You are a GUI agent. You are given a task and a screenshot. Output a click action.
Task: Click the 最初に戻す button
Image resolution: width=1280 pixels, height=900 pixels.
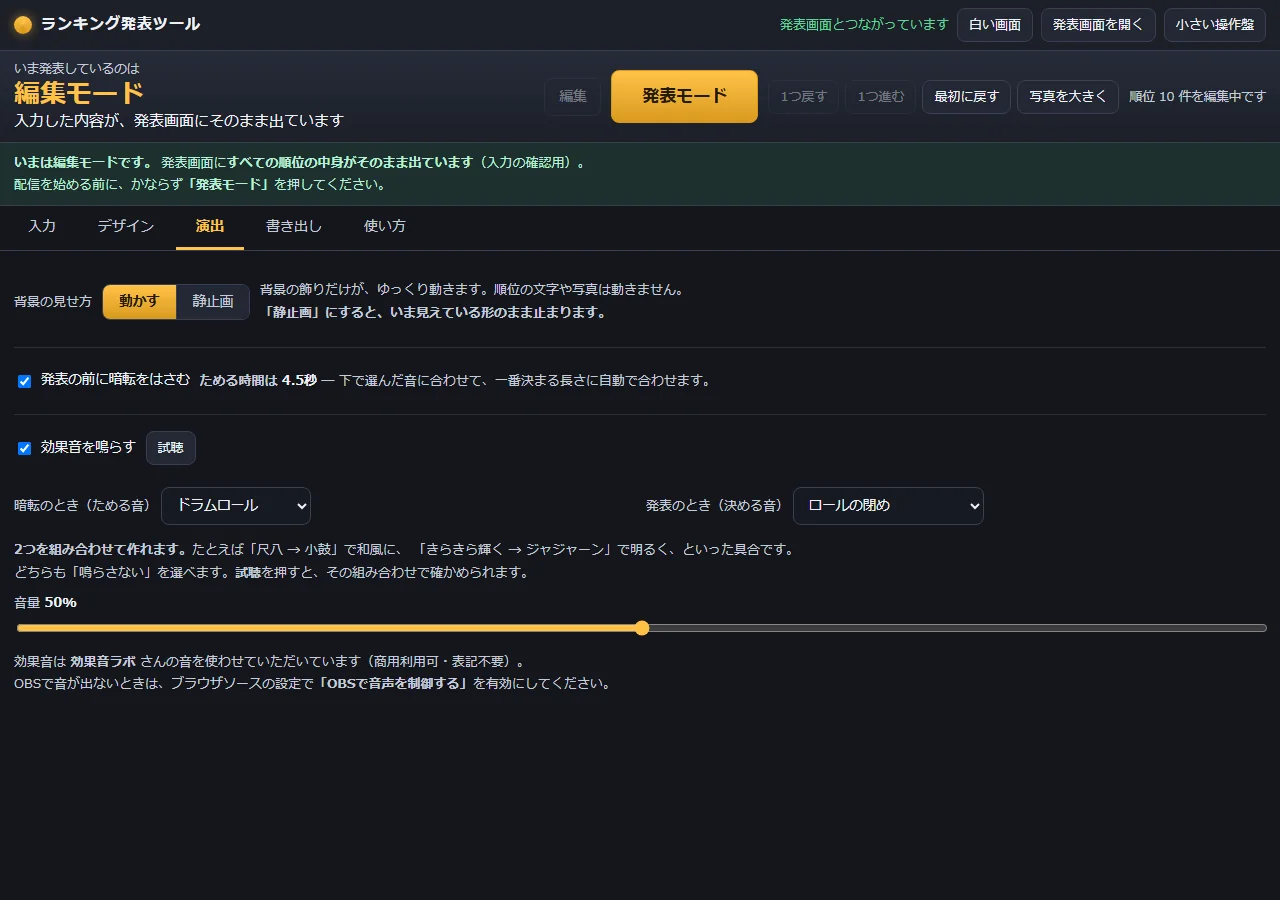click(966, 97)
